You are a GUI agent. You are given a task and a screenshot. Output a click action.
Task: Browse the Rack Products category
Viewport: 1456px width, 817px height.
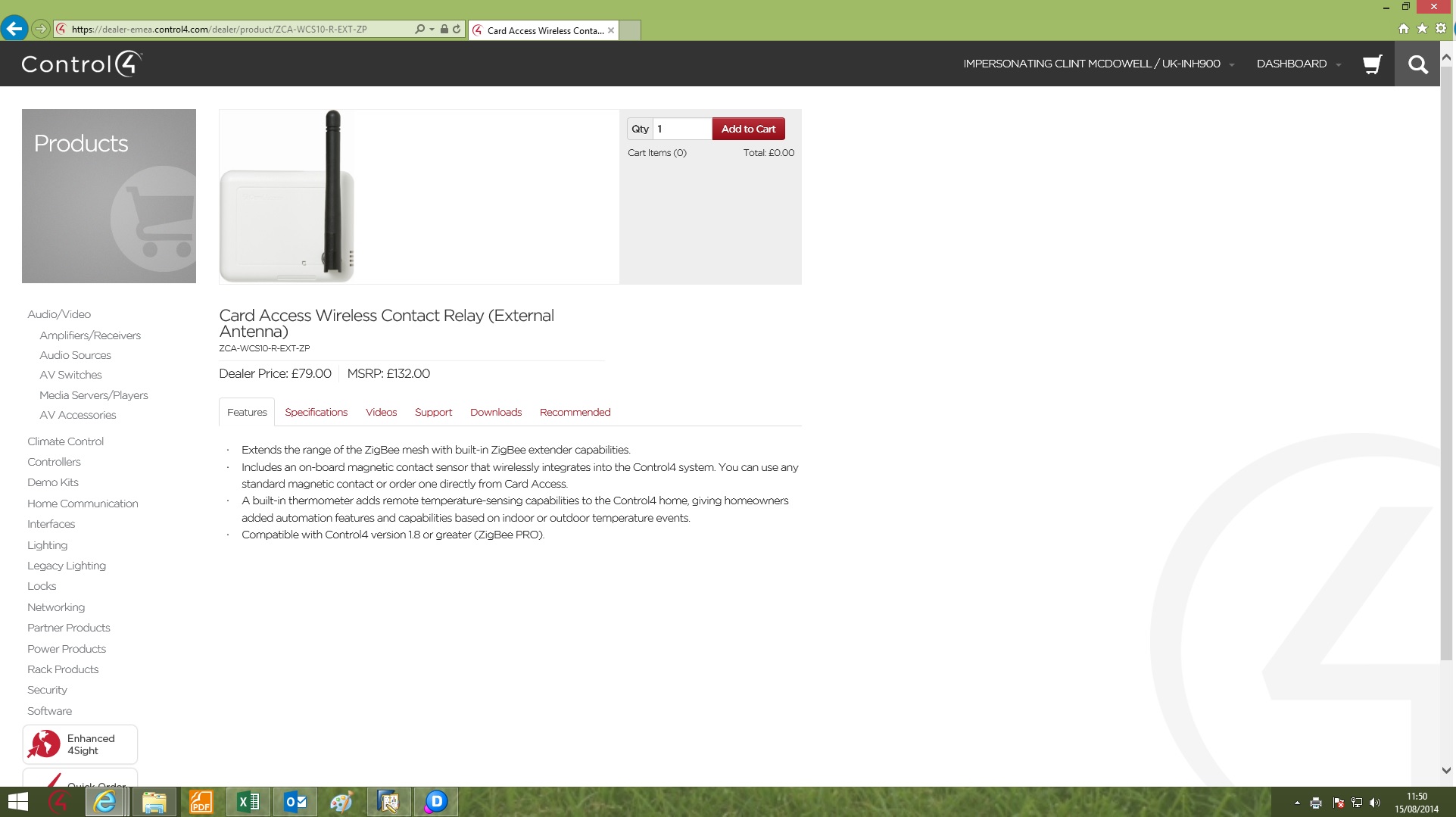point(63,669)
